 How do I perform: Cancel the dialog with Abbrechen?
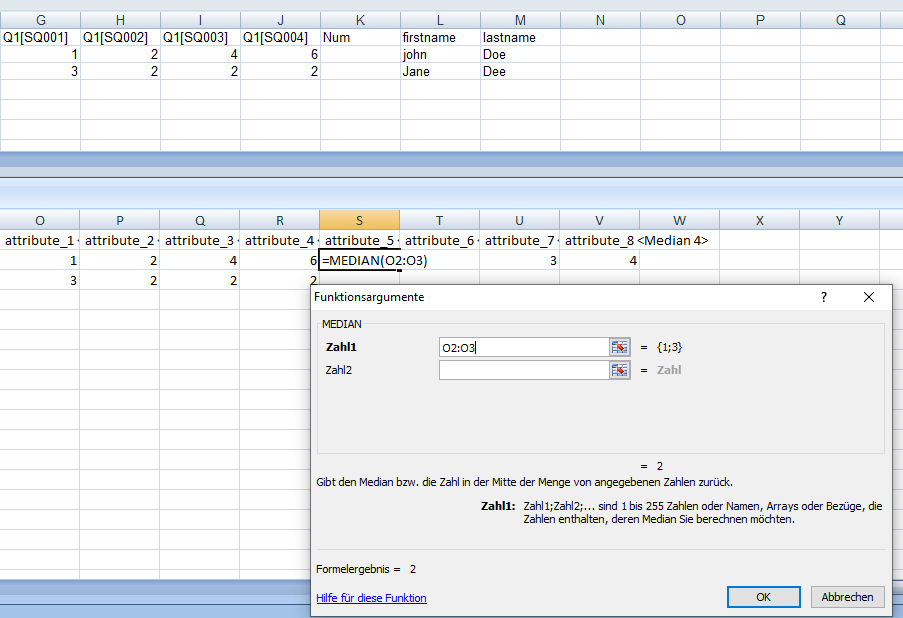847,597
